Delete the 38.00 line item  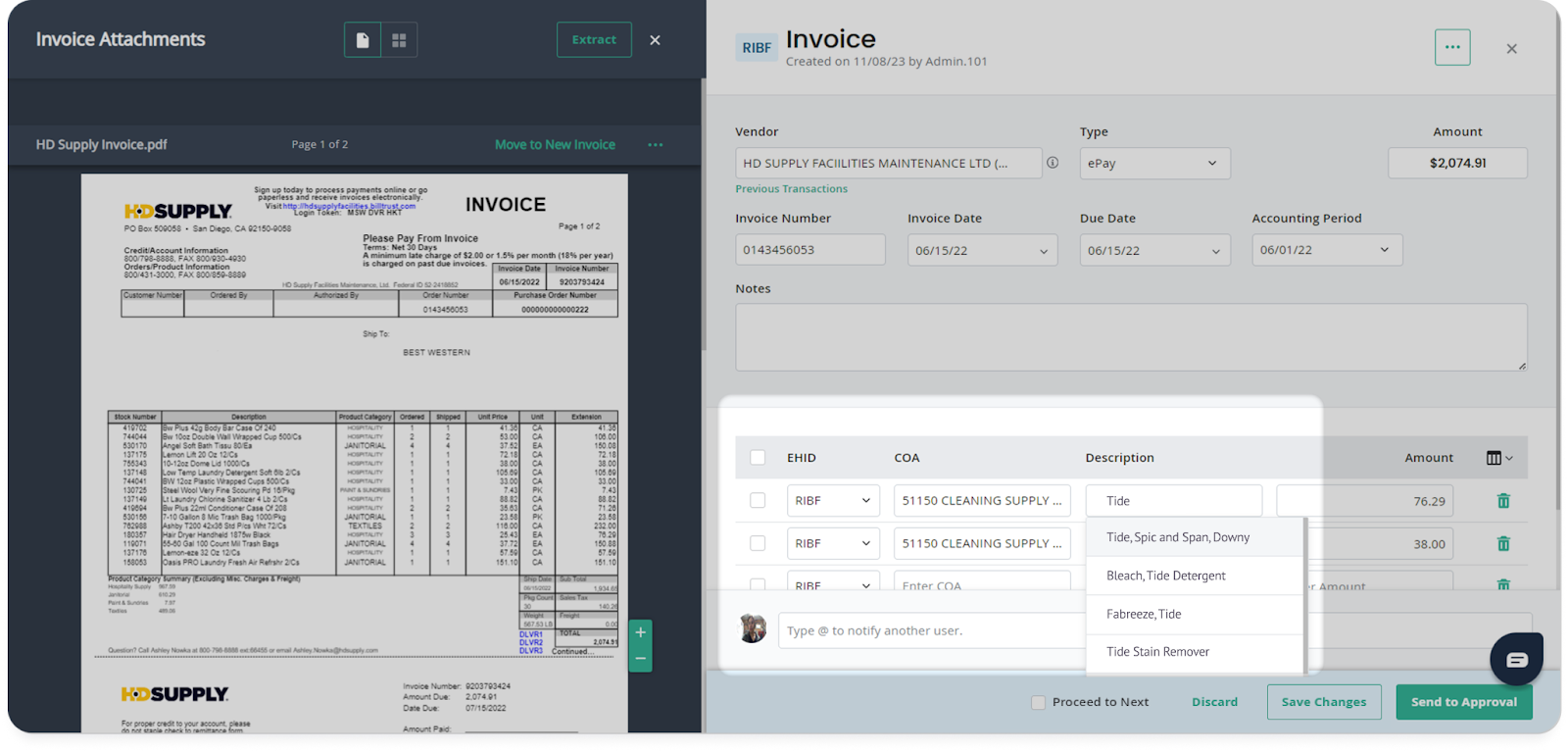click(x=1503, y=544)
